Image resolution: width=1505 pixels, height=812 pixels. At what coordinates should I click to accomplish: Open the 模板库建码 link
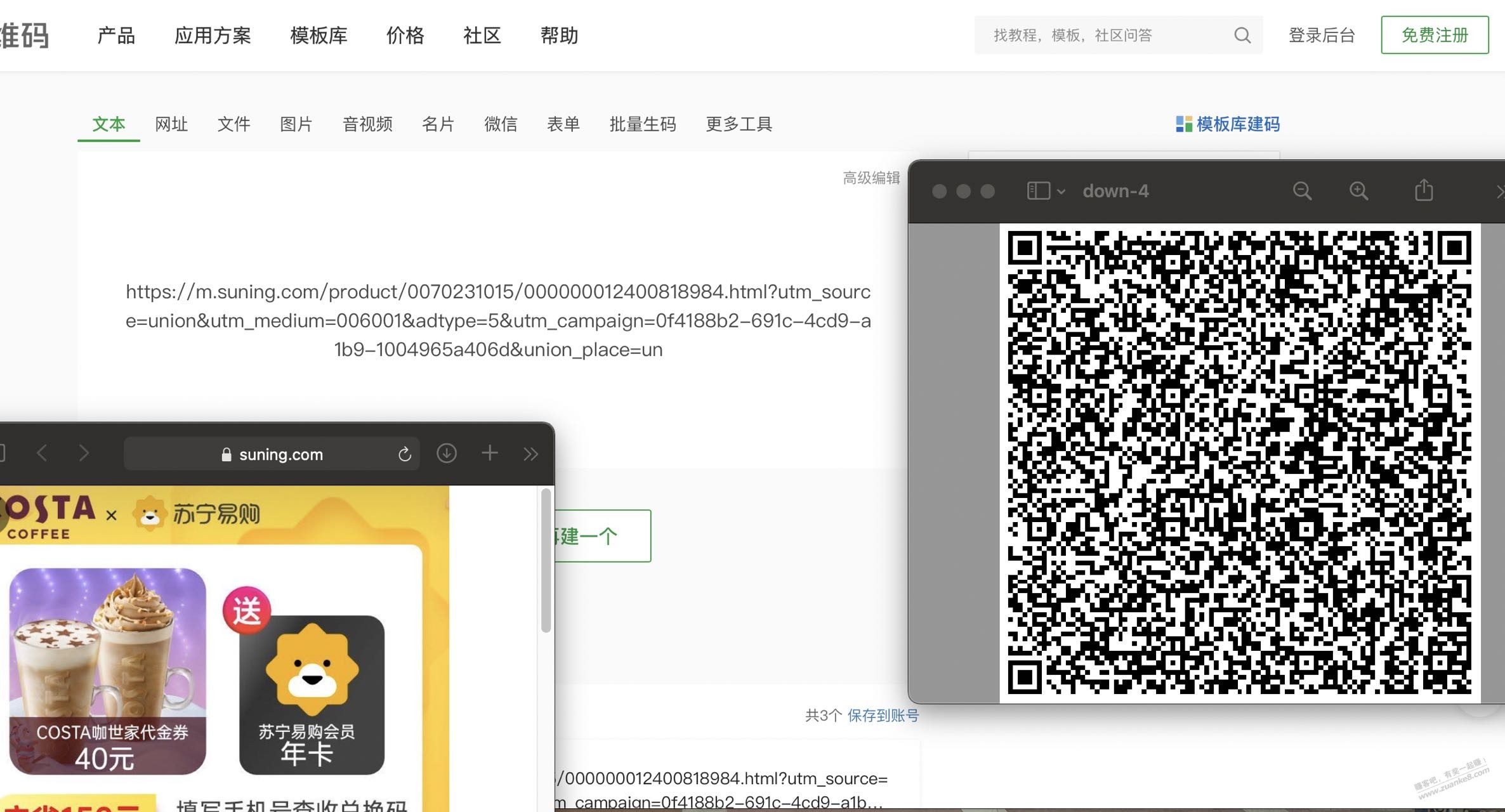[1238, 124]
